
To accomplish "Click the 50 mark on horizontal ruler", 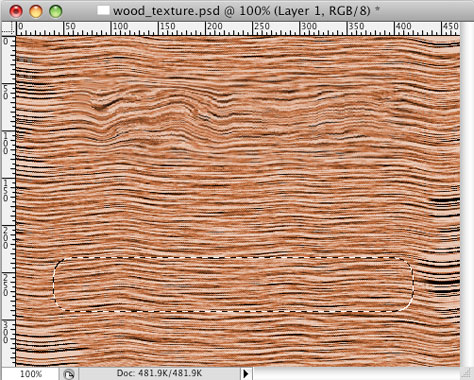I will point(69,27).
